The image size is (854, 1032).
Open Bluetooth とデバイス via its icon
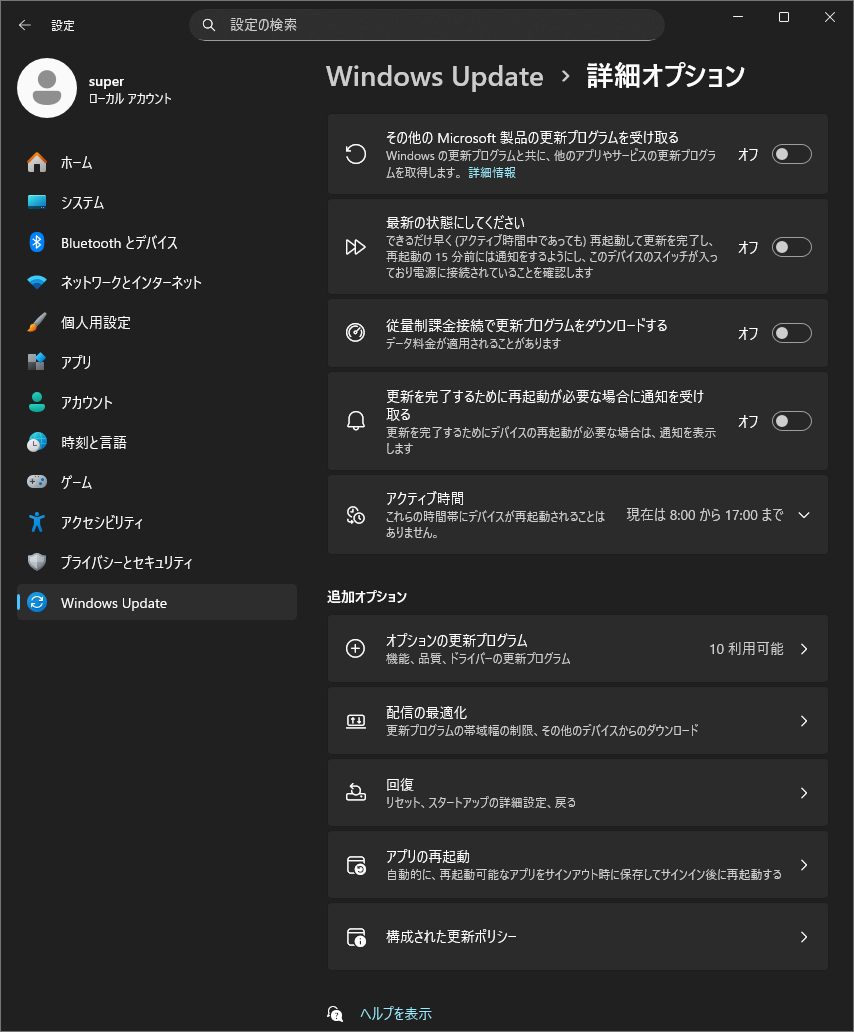pos(37,242)
